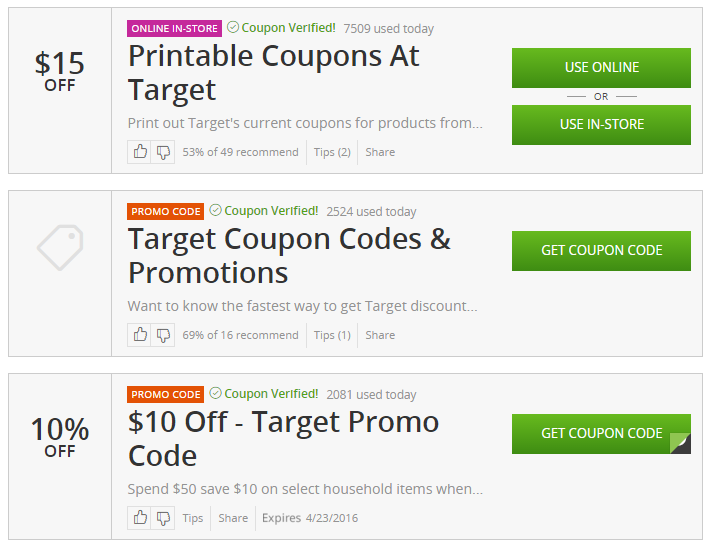
Task: Open Target Coupon Codes & Promotions title link
Action: (x=289, y=255)
